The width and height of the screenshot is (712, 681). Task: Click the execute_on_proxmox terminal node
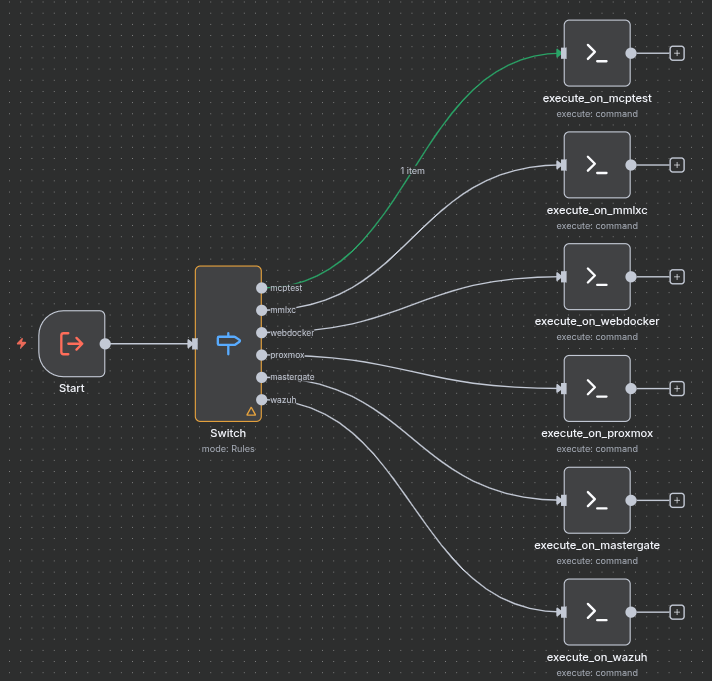point(597,389)
